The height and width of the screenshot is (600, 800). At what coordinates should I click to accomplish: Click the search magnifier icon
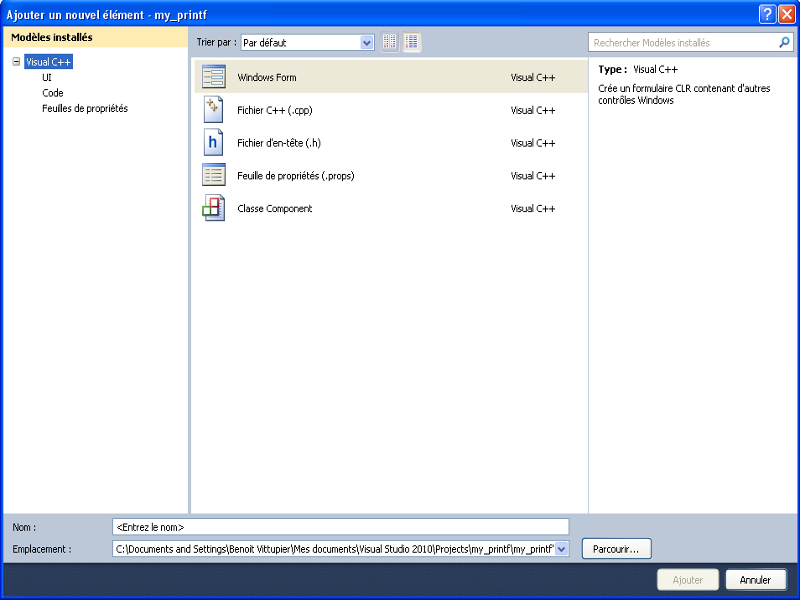click(784, 43)
